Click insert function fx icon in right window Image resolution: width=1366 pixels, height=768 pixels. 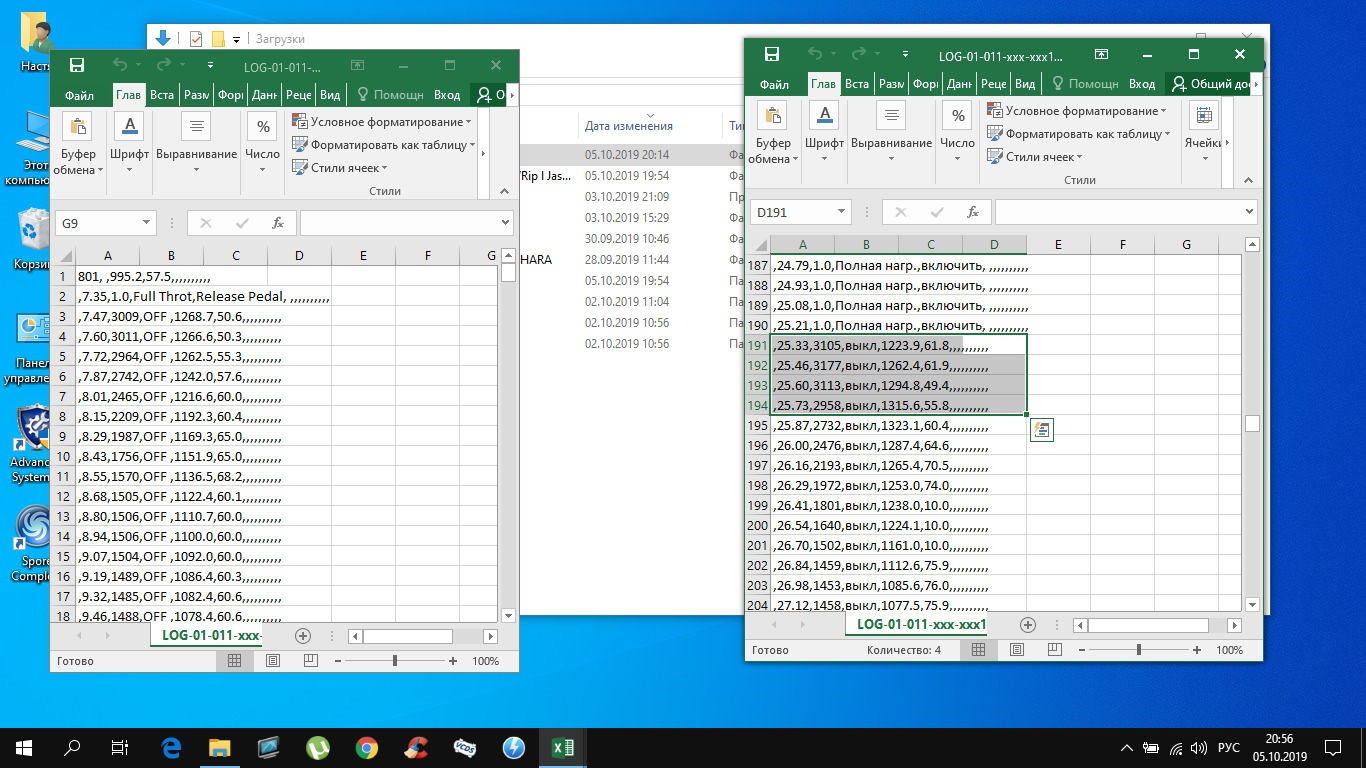(x=972, y=212)
